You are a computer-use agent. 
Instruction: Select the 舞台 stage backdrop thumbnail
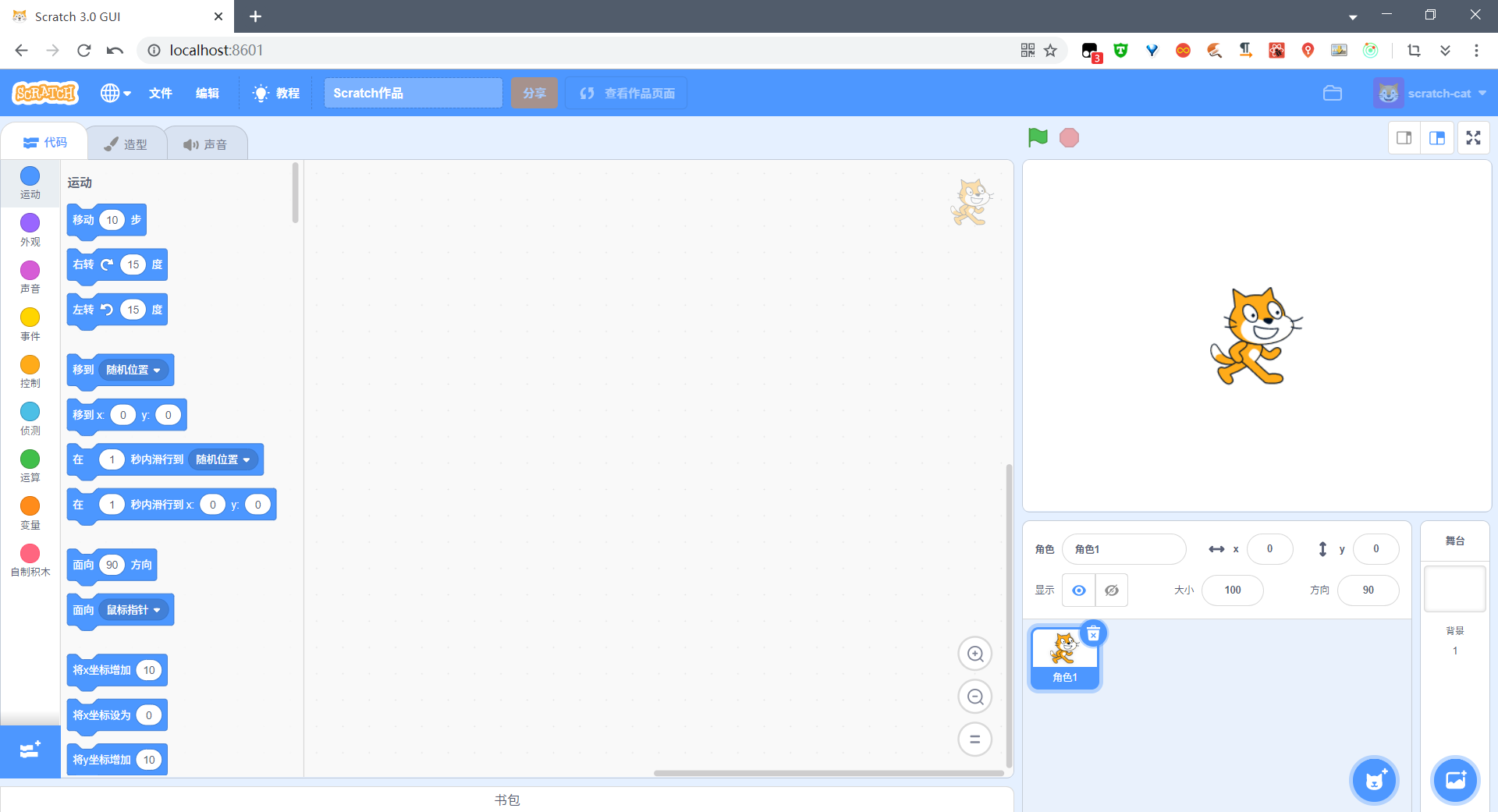click(1455, 589)
